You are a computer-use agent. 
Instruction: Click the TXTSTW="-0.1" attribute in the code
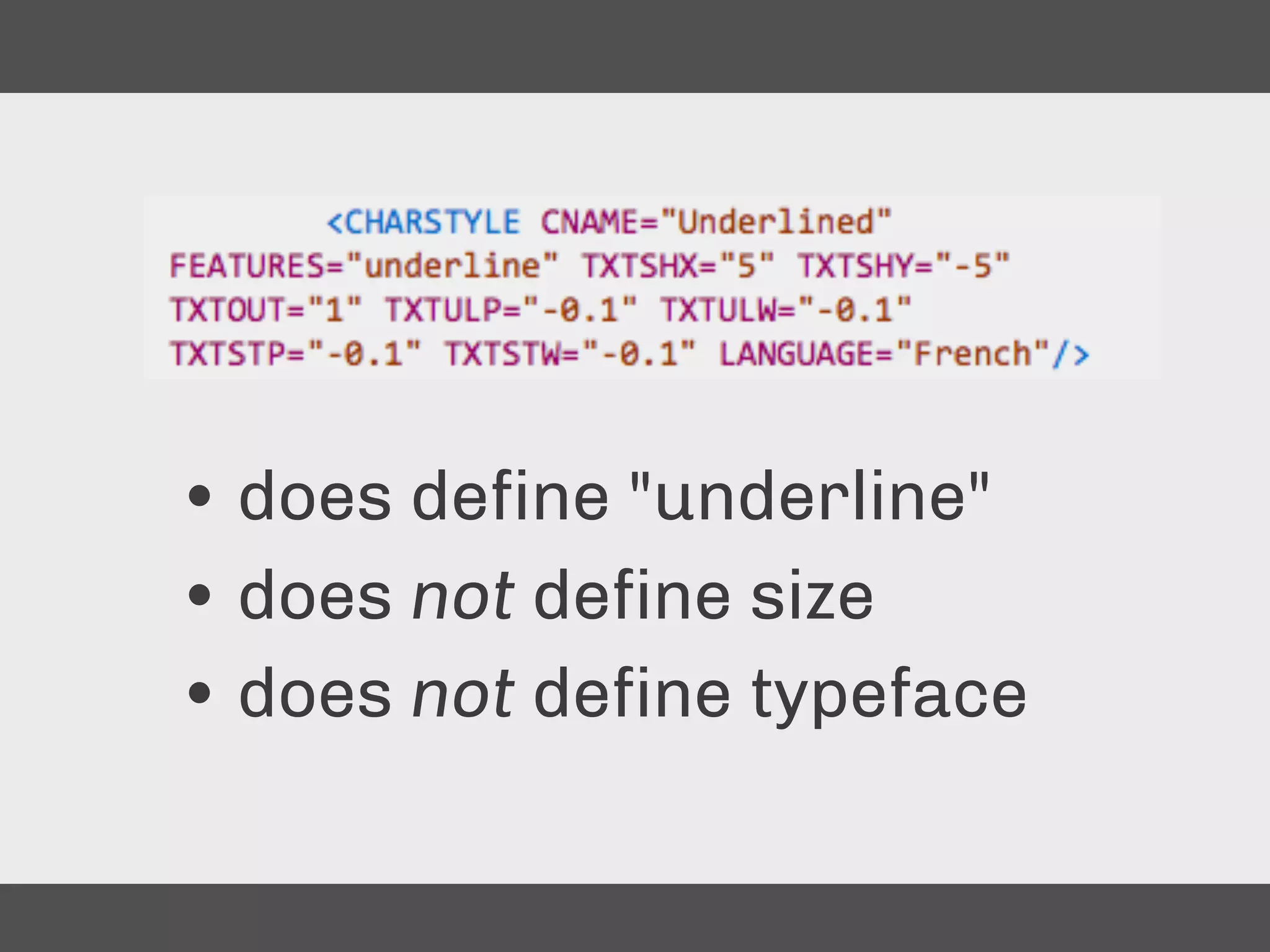[x=571, y=354]
